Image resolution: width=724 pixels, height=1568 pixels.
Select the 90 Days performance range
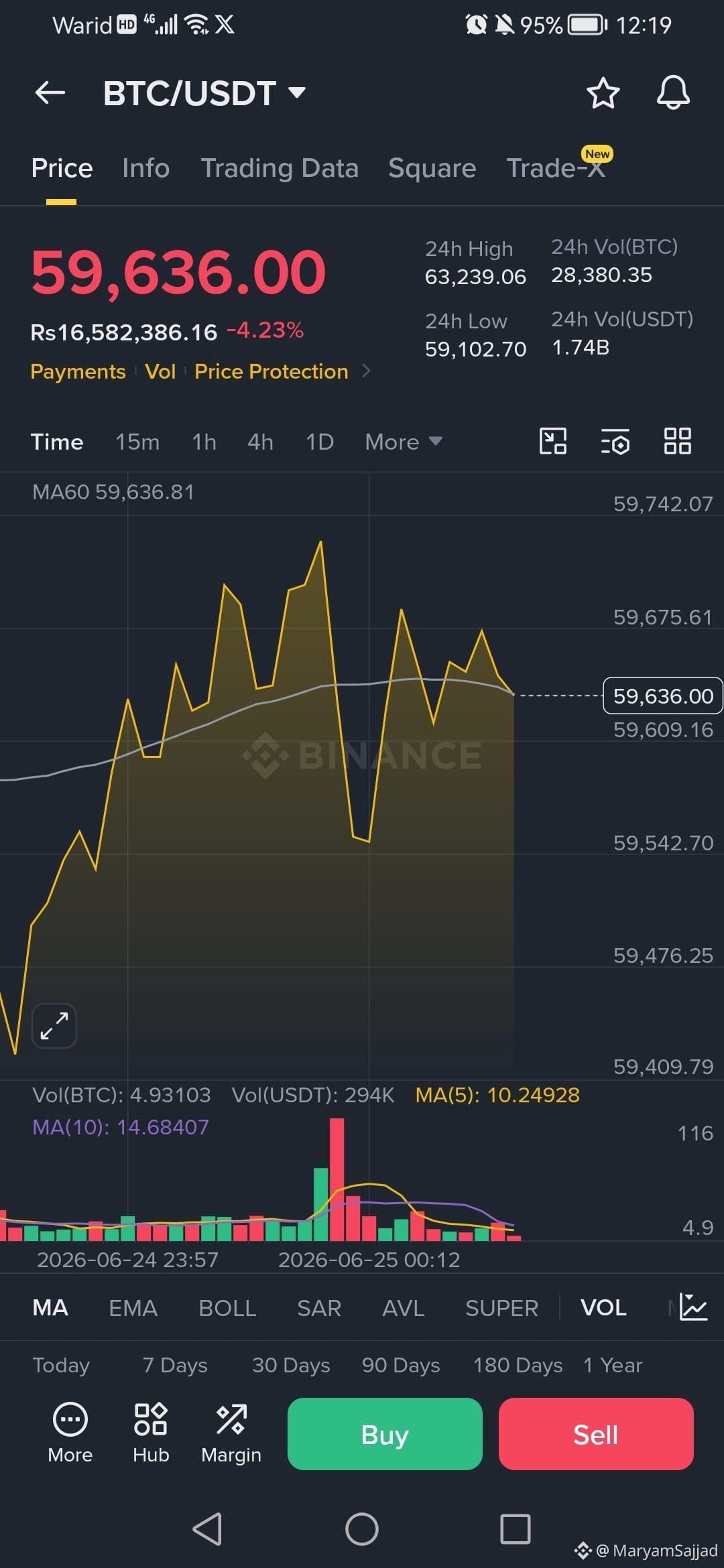coord(401,1365)
